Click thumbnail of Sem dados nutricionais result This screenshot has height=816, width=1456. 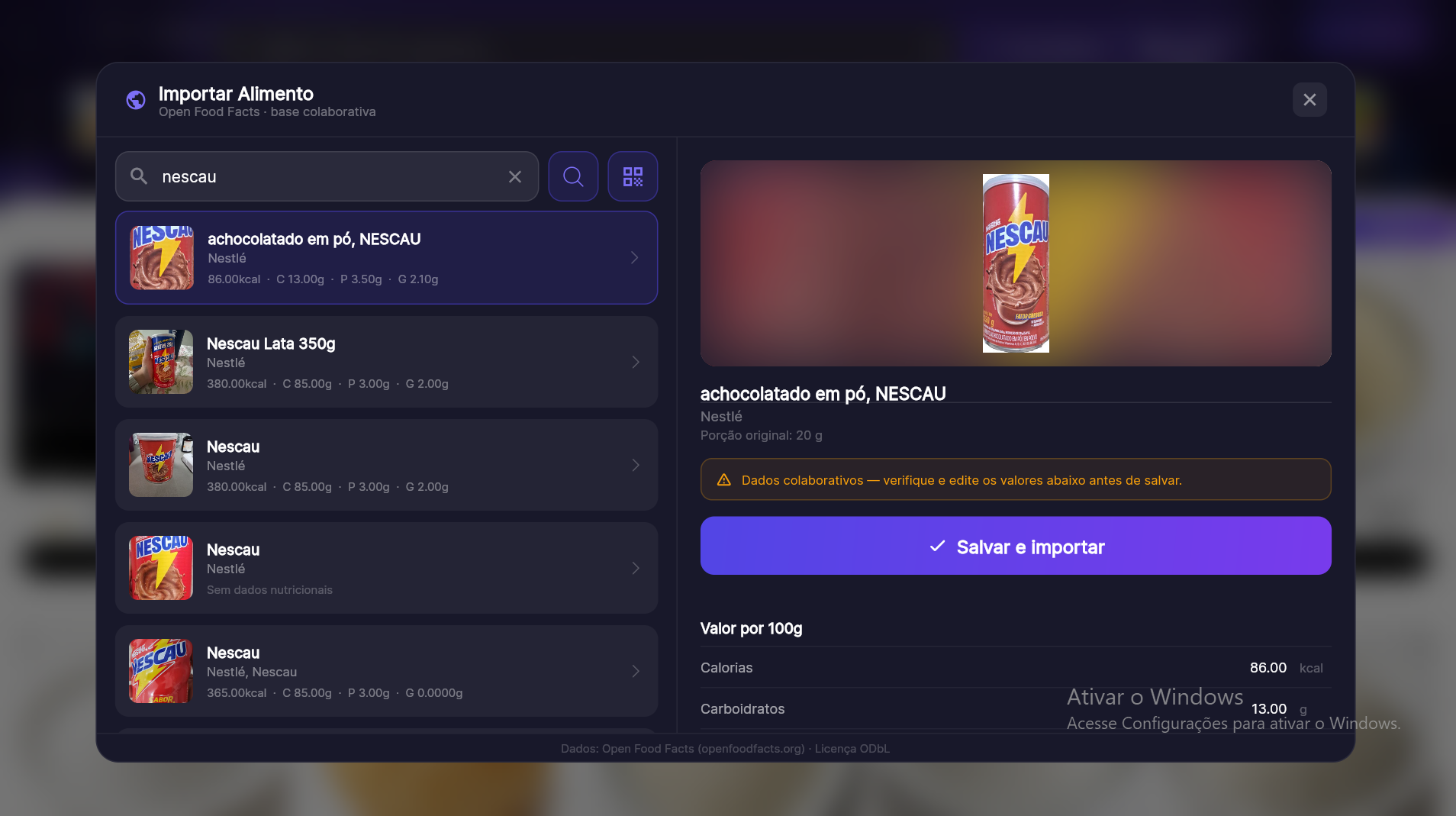tap(161, 568)
